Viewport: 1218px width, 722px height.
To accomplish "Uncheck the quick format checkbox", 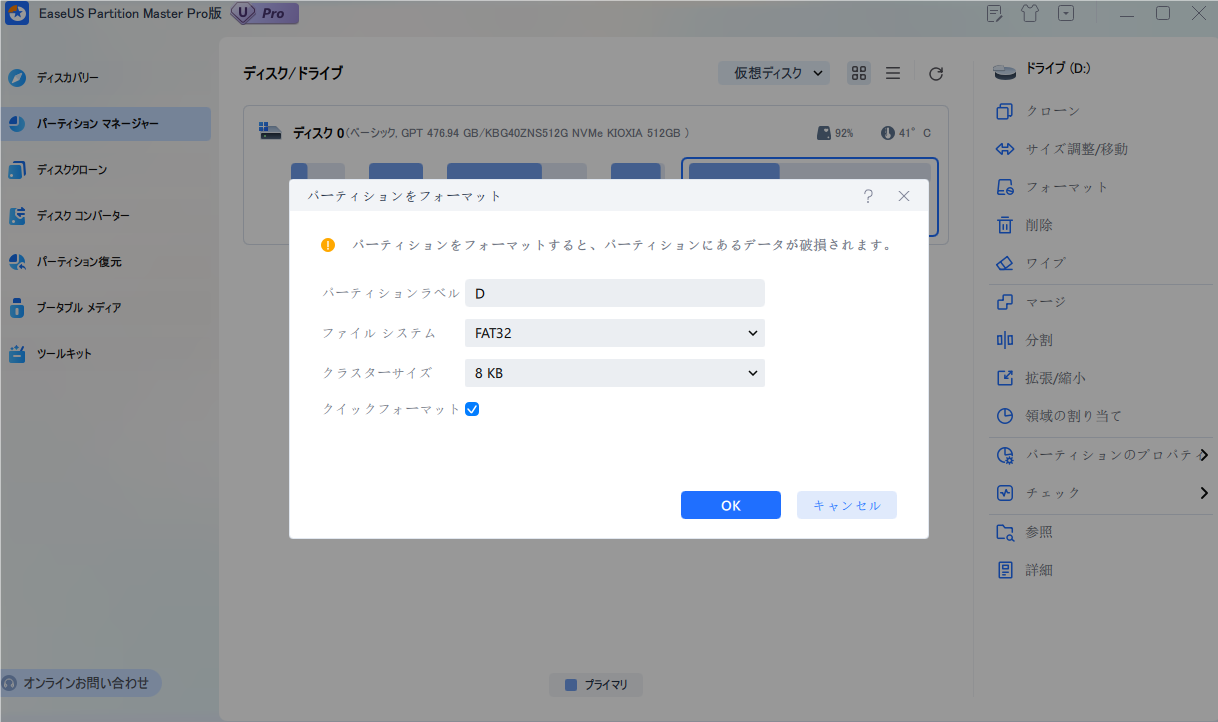I will 472,409.
